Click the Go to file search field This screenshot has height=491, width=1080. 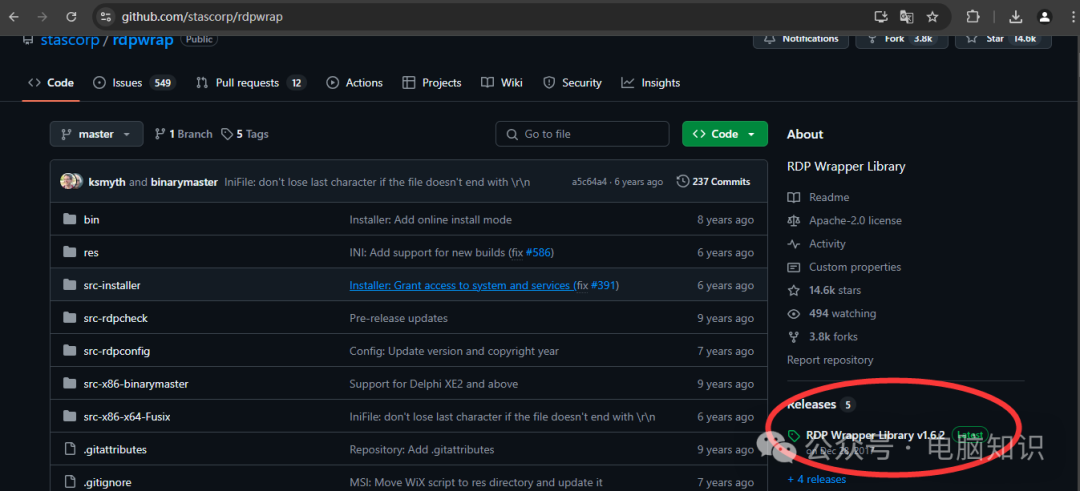click(x=582, y=134)
